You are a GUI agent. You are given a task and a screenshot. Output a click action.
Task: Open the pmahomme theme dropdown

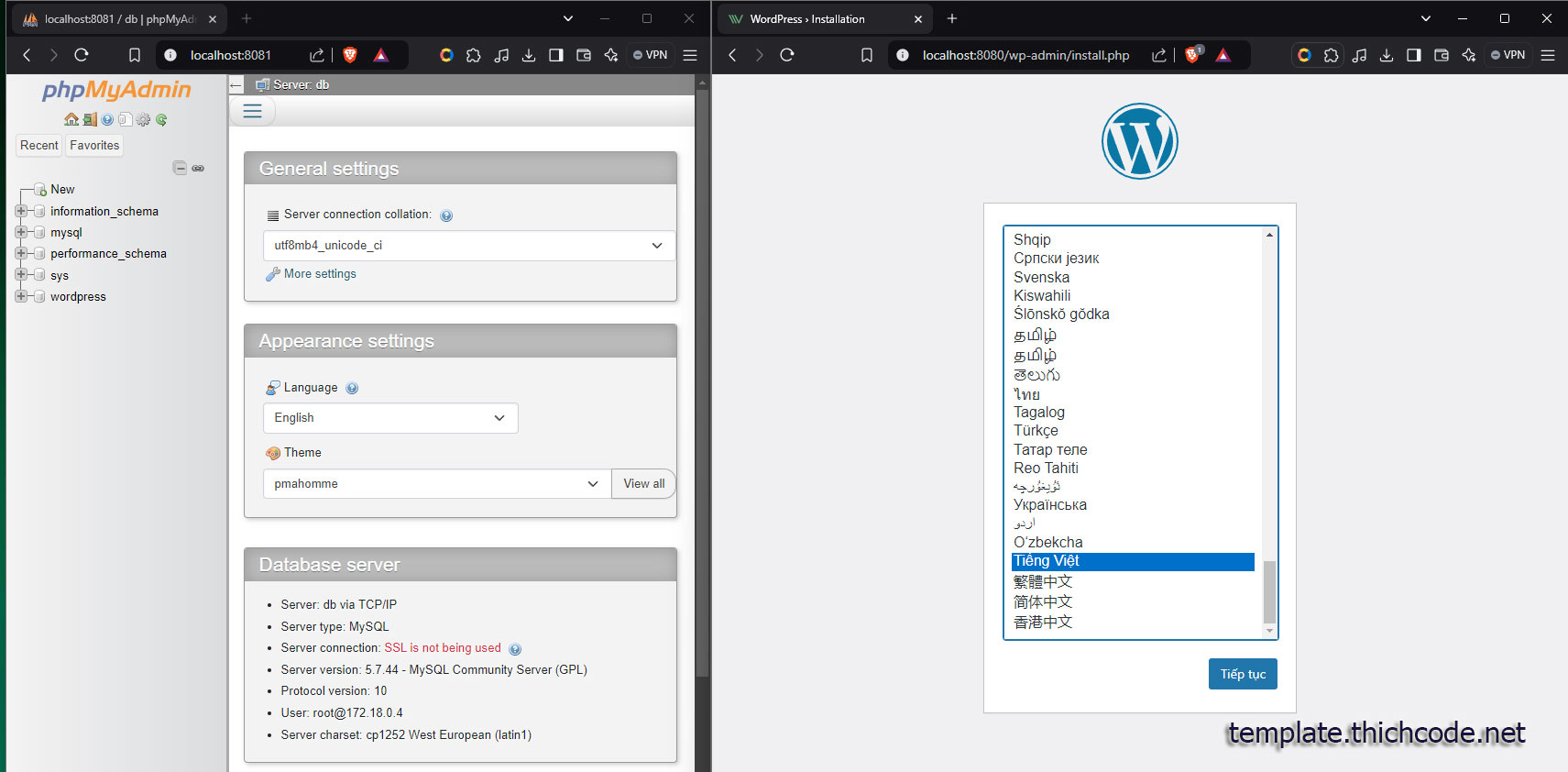437,484
